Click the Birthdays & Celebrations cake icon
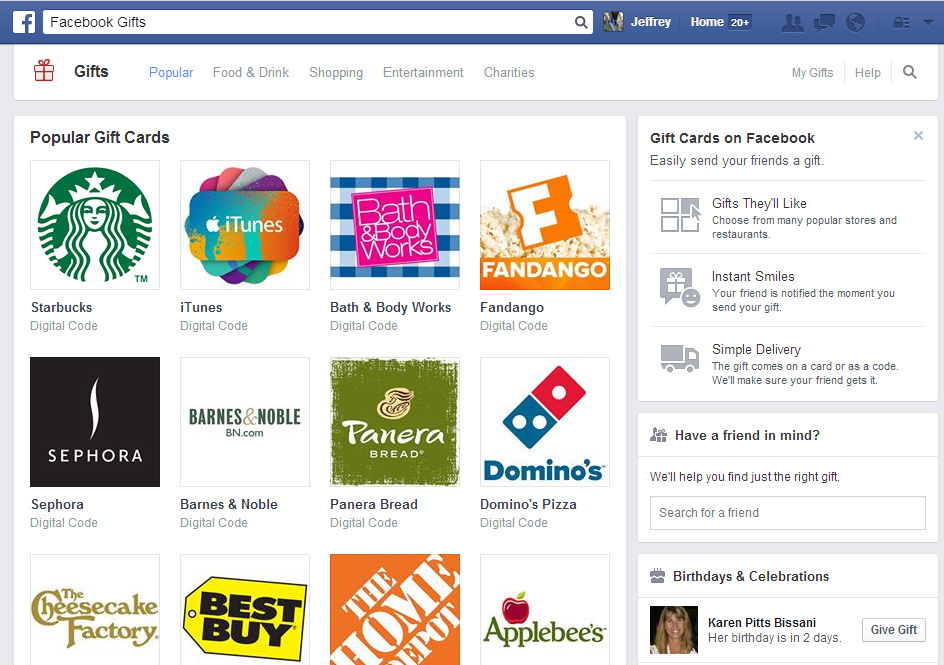This screenshot has width=944, height=665. pos(658,576)
